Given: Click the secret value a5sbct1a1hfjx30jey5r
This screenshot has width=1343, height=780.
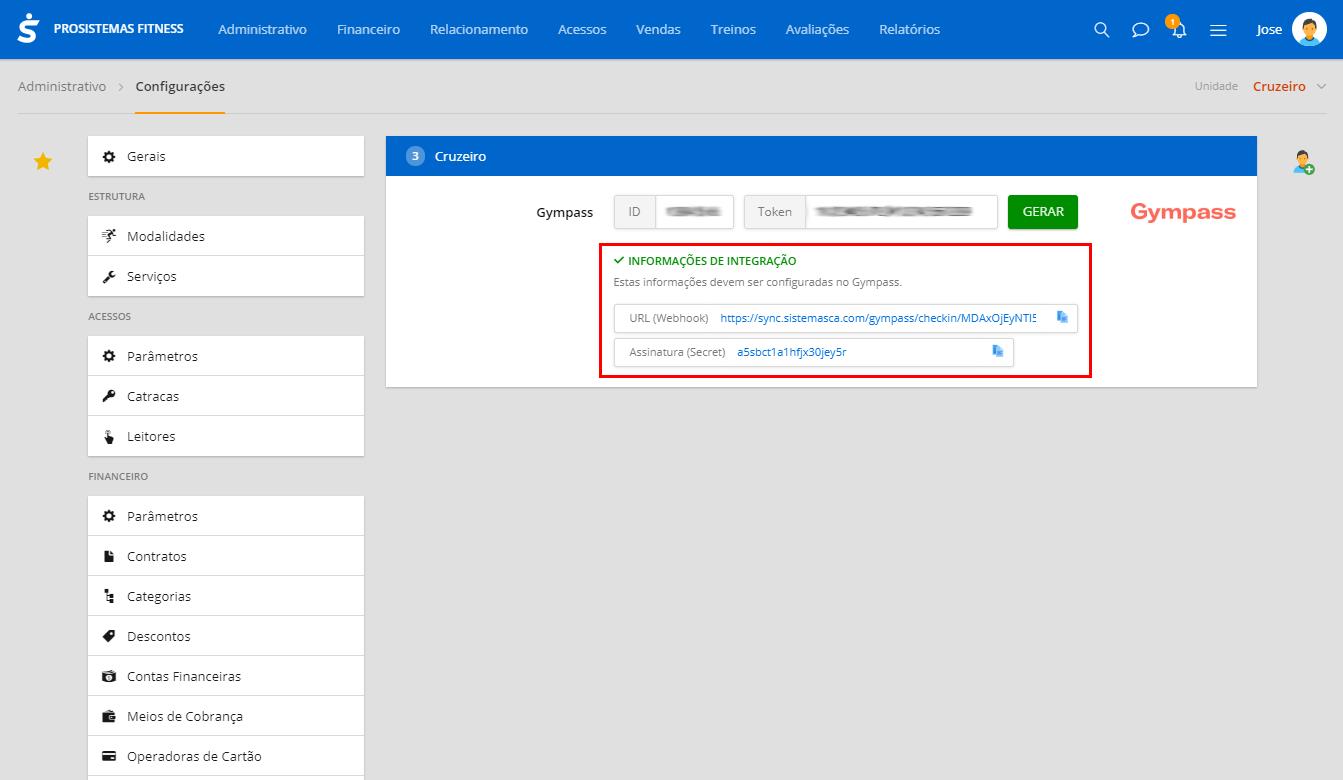Looking at the screenshot, I should click(792, 352).
